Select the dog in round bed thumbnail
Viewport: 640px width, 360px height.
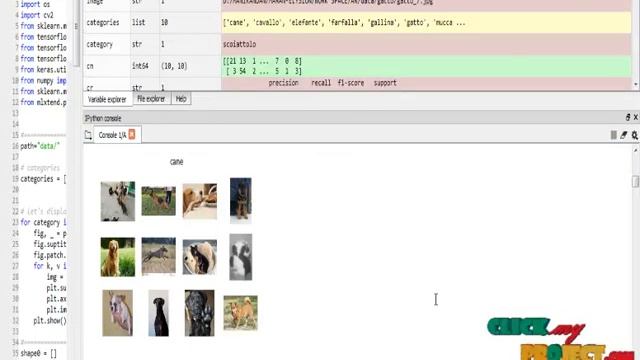[200, 257]
